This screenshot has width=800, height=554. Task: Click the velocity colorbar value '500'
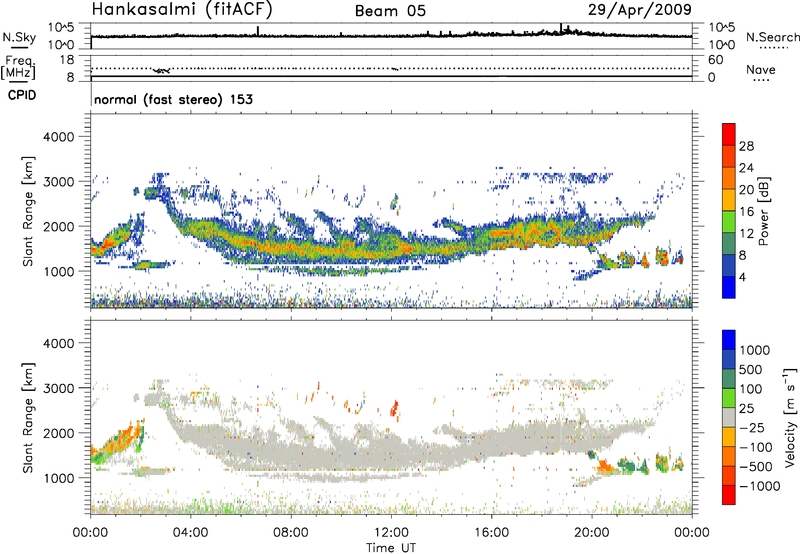click(x=753, y=369)
